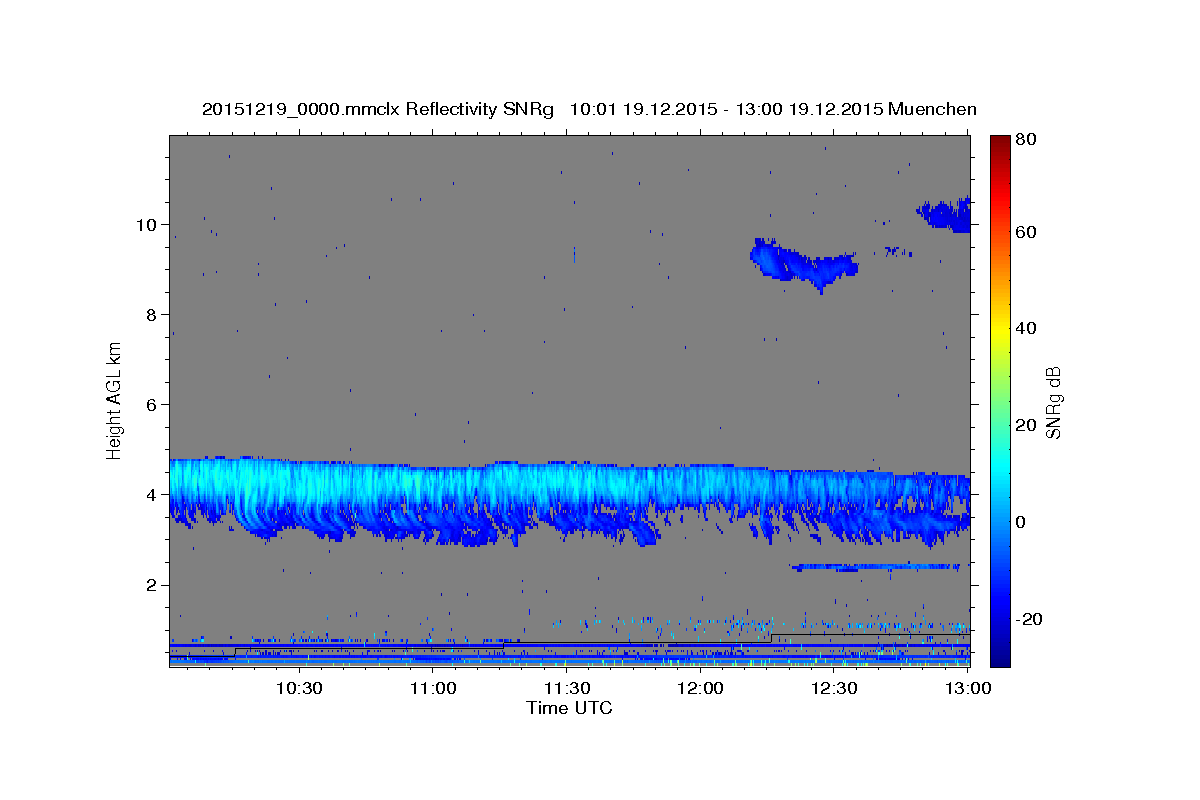1200x800 pixels.
Task: Click the thin cloud streak at 2.4 km
Action: [875, 567]
